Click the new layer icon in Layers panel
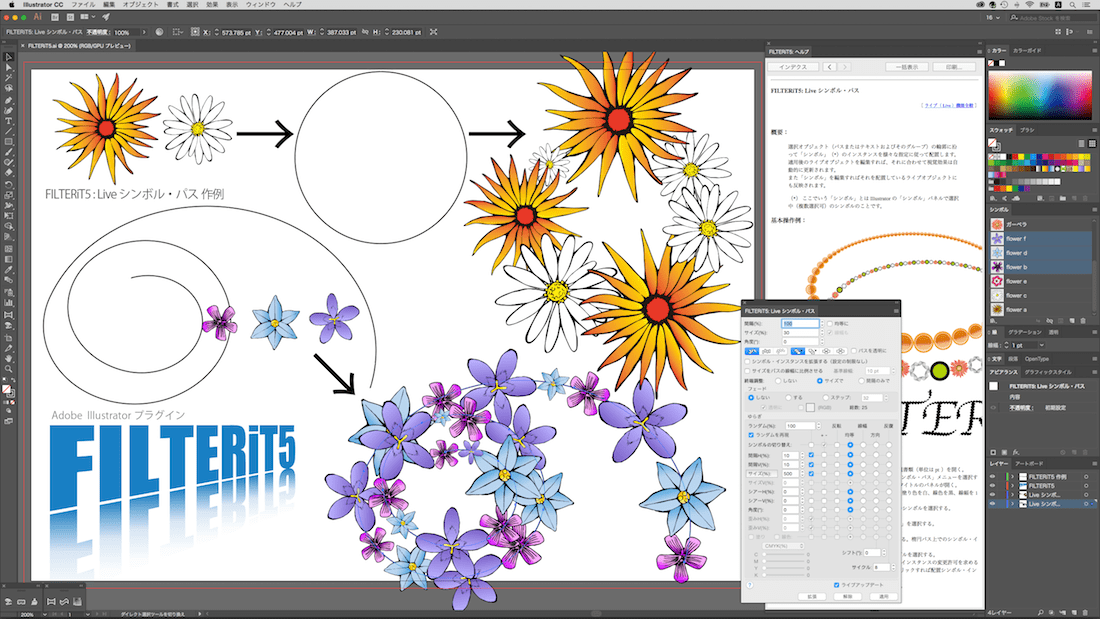 click(1075, 613)
